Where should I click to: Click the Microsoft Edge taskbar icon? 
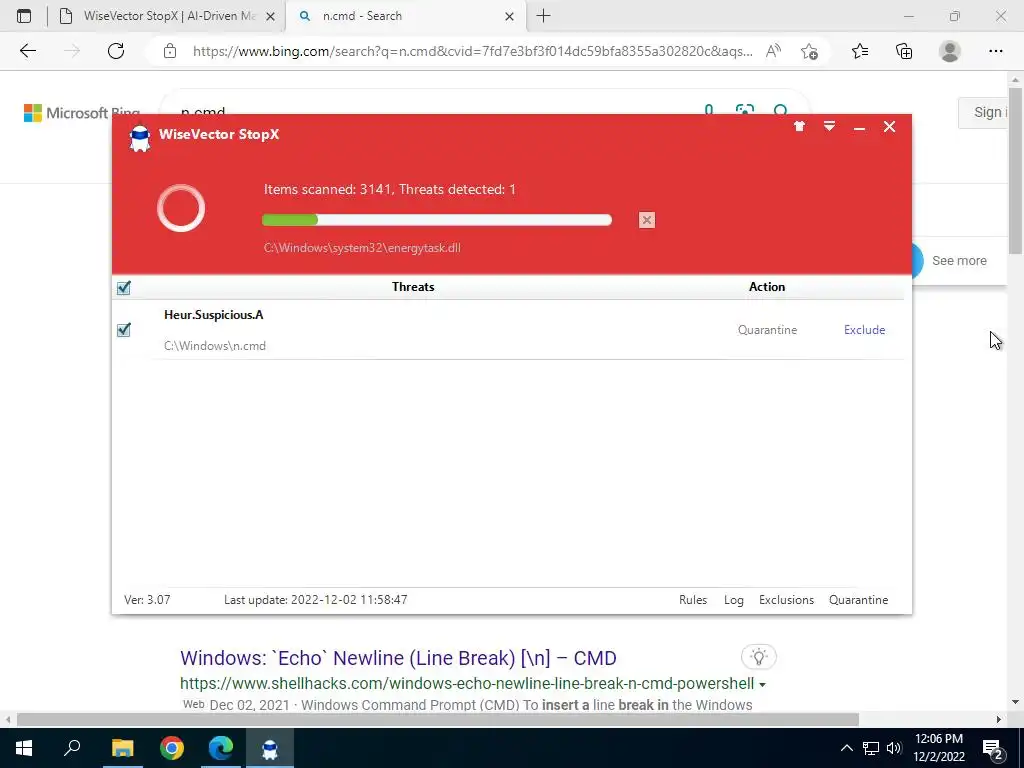221,748
